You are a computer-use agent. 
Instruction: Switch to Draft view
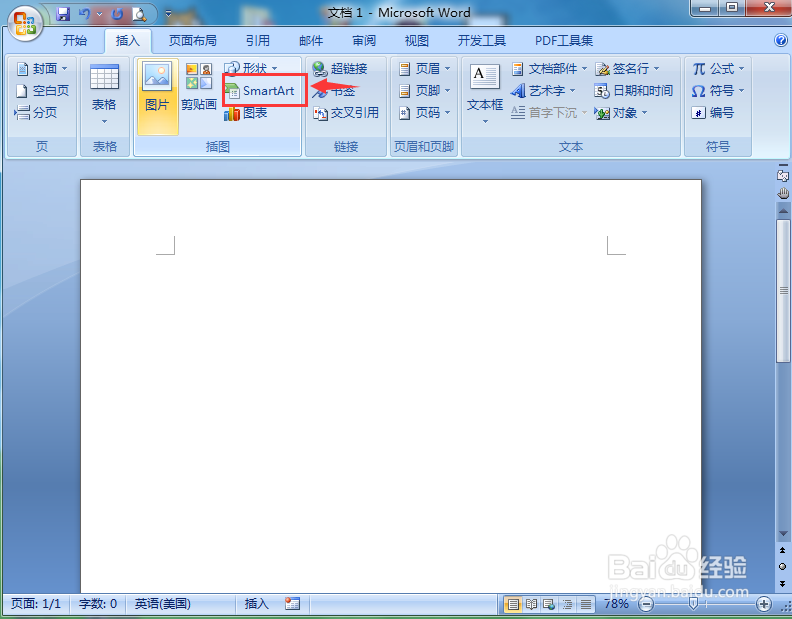pyautogui.click(x=585, y=604)
